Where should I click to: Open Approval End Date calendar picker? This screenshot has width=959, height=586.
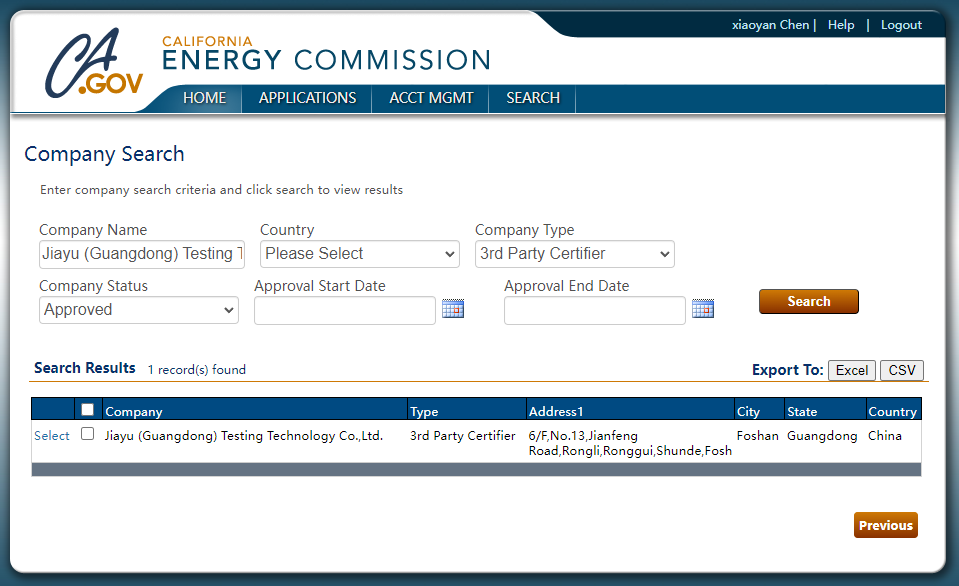(x=702, y=309)
